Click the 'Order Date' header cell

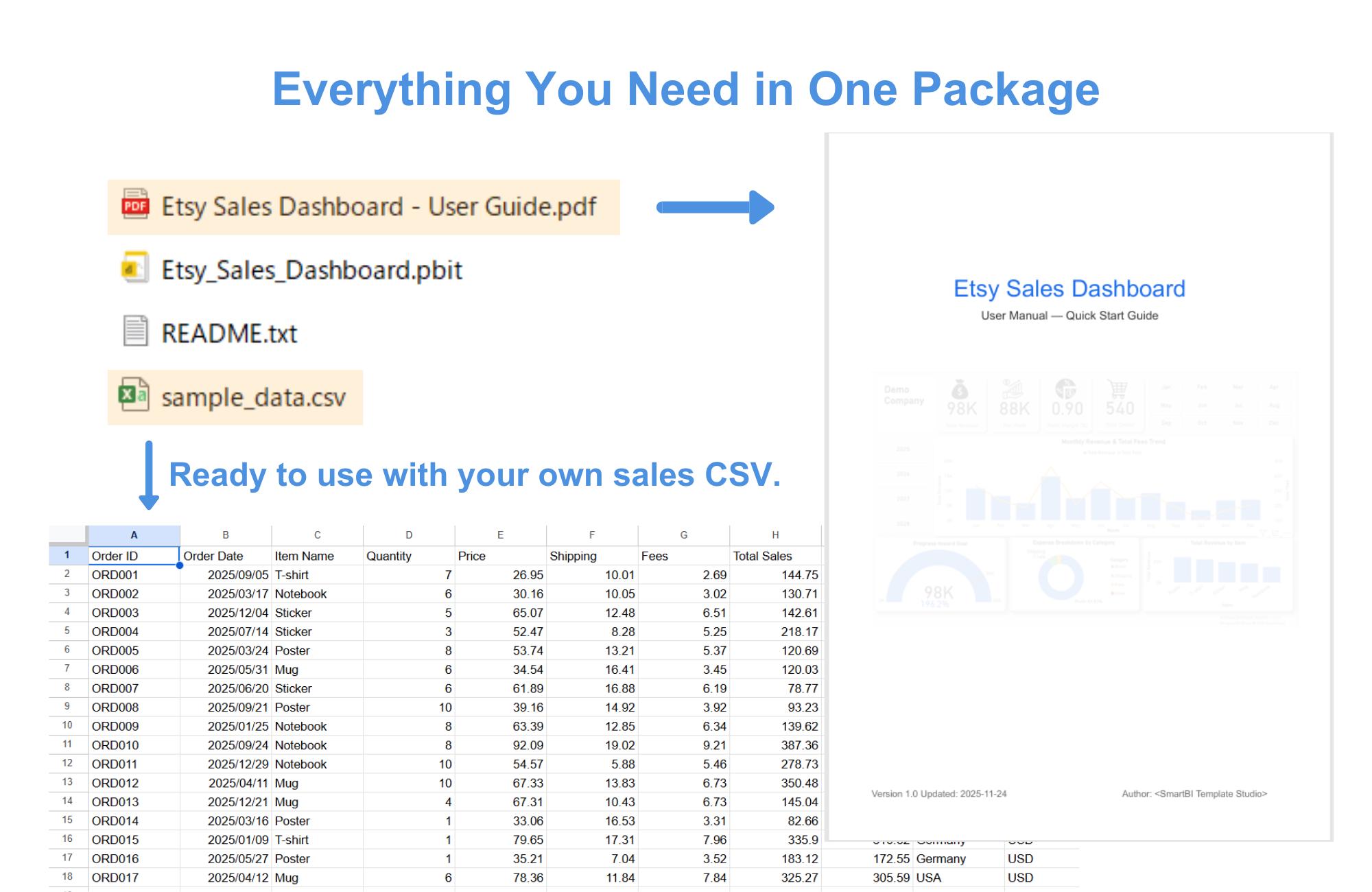(x=226, y=556)
